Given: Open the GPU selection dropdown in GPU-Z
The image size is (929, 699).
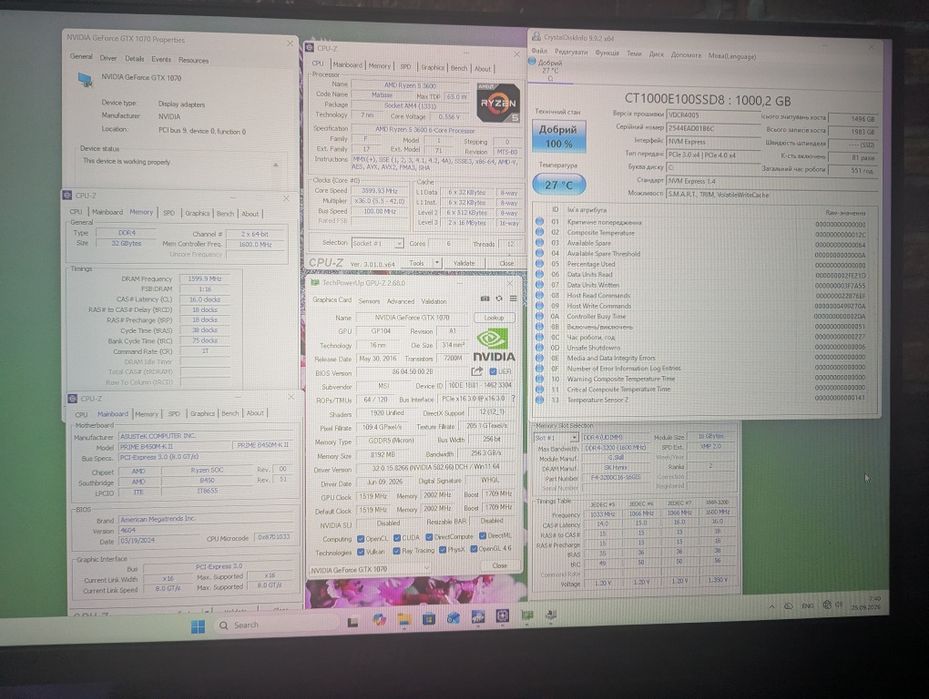Looking at the screenshot, I should pyautogui.click(x=369, y=569).
